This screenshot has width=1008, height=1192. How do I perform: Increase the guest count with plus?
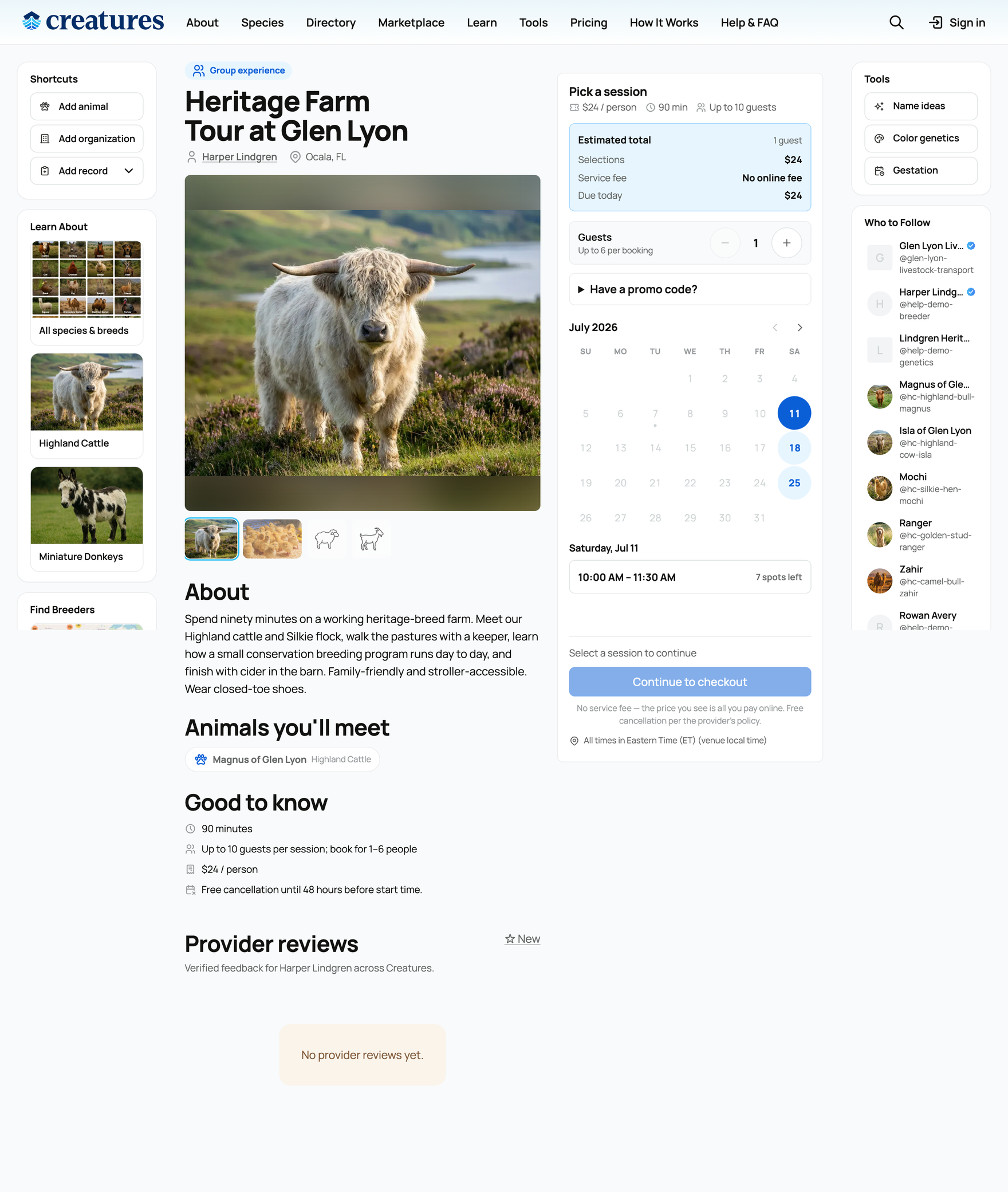coord(786,243)
